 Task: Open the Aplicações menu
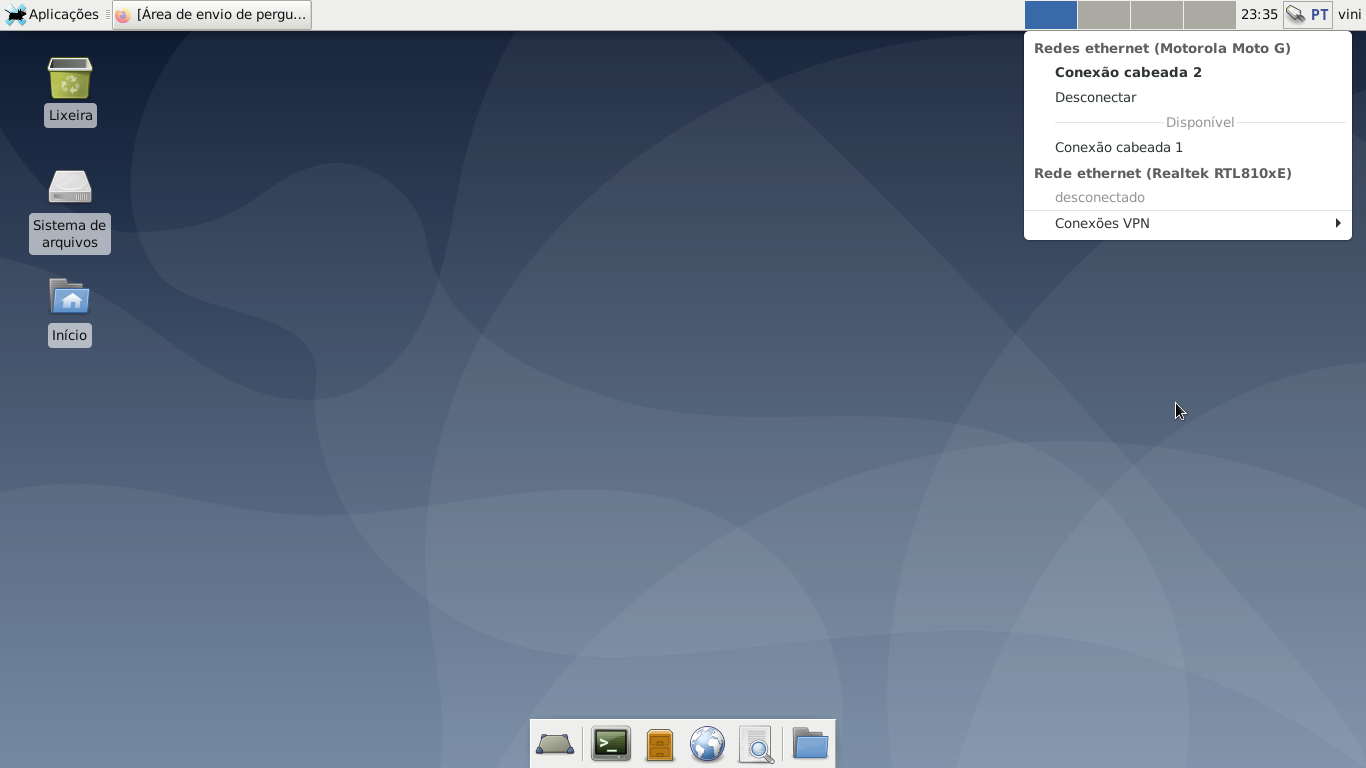coord(52,14)
